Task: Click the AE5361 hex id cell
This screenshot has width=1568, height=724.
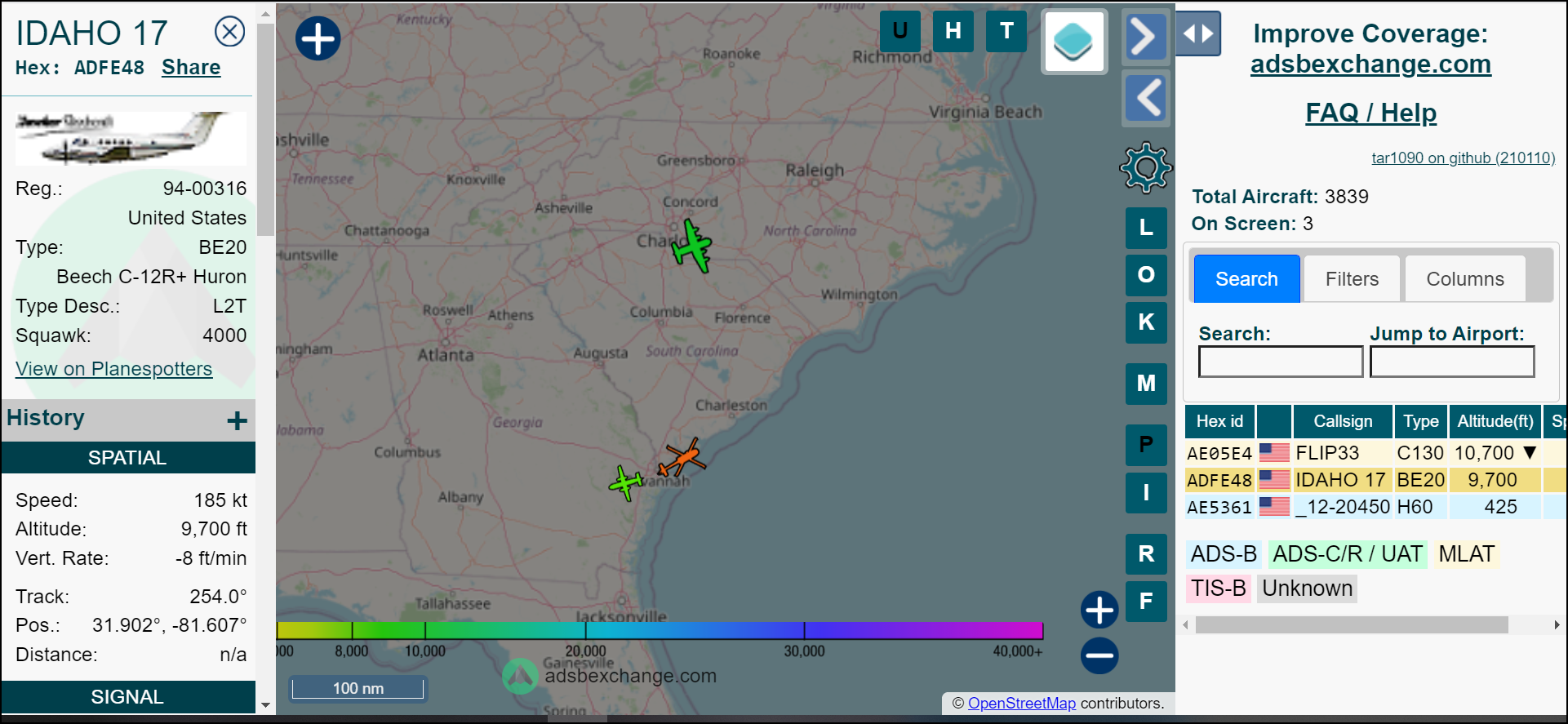Action: click(x=1219, y=508)
